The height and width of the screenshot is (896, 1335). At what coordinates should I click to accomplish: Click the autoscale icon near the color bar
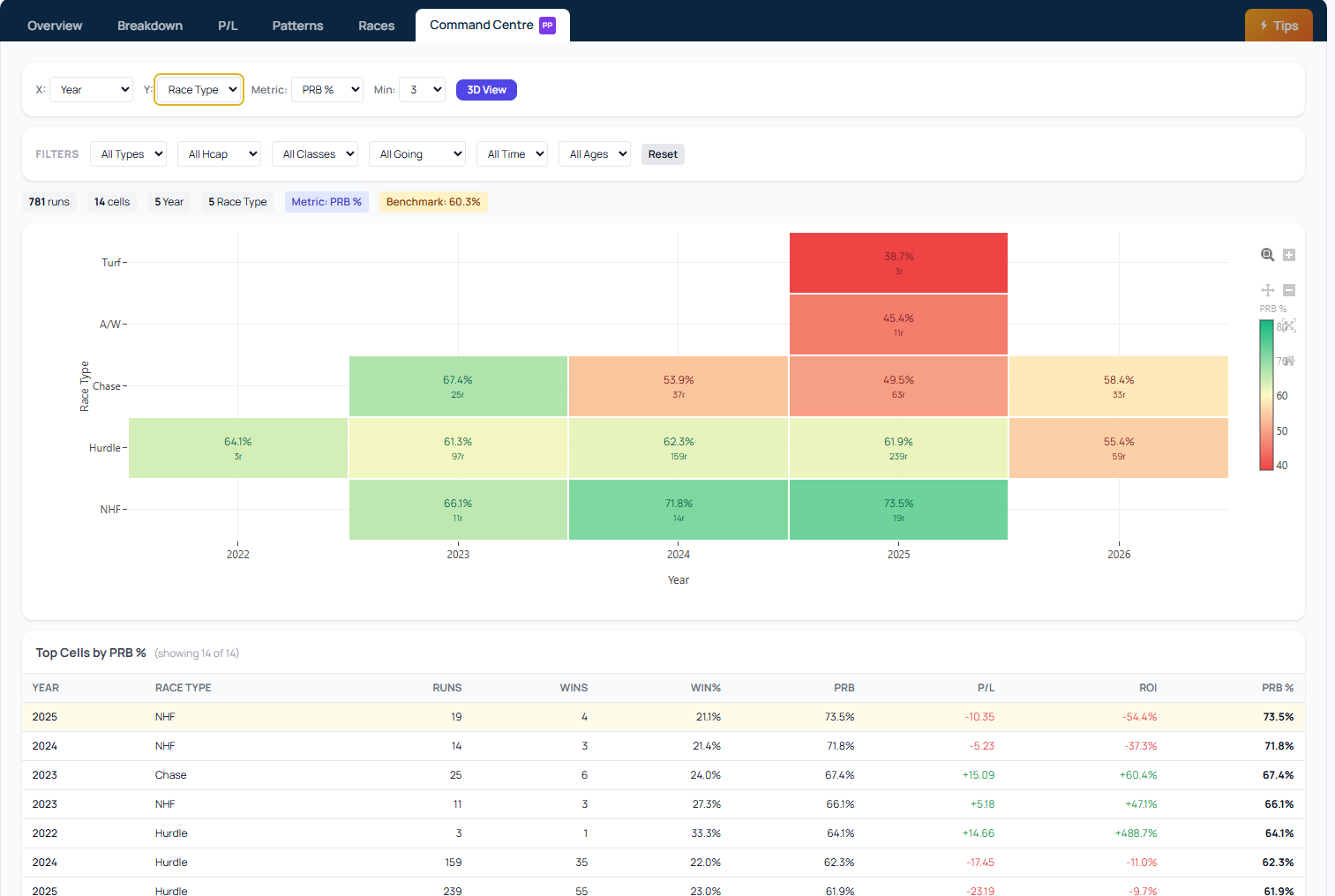pyautogui.click(x=1289, y=325)
